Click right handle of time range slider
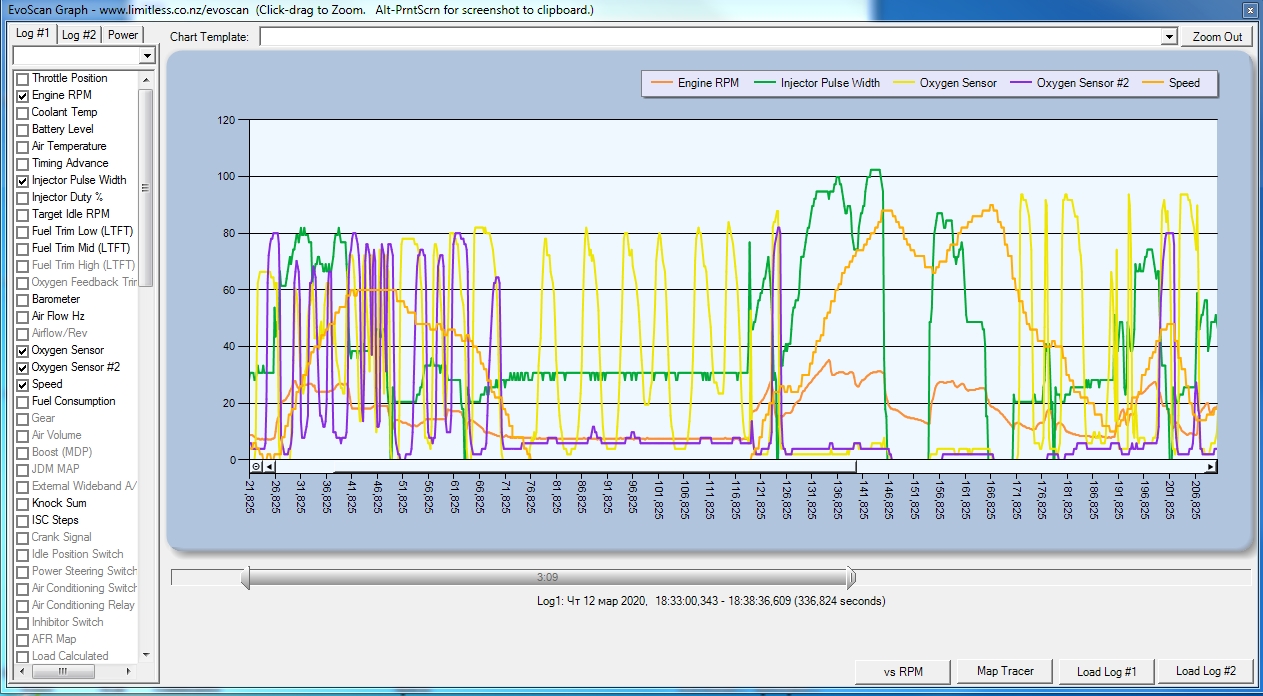Image resolution: width=1263 pixels, height=696 pixels. pyautogui.click(x=851, y=577)
